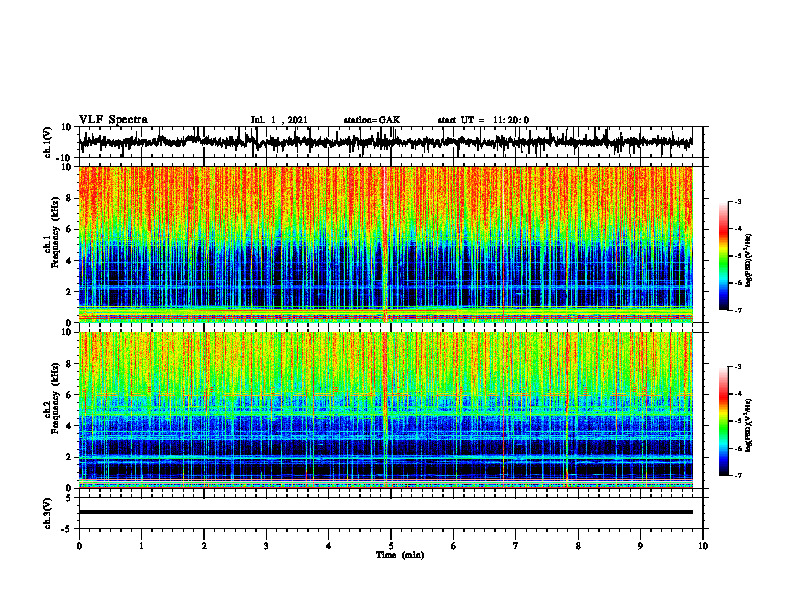
Task: Select the date label "Jul 1, 2021"
Action: 279,120
